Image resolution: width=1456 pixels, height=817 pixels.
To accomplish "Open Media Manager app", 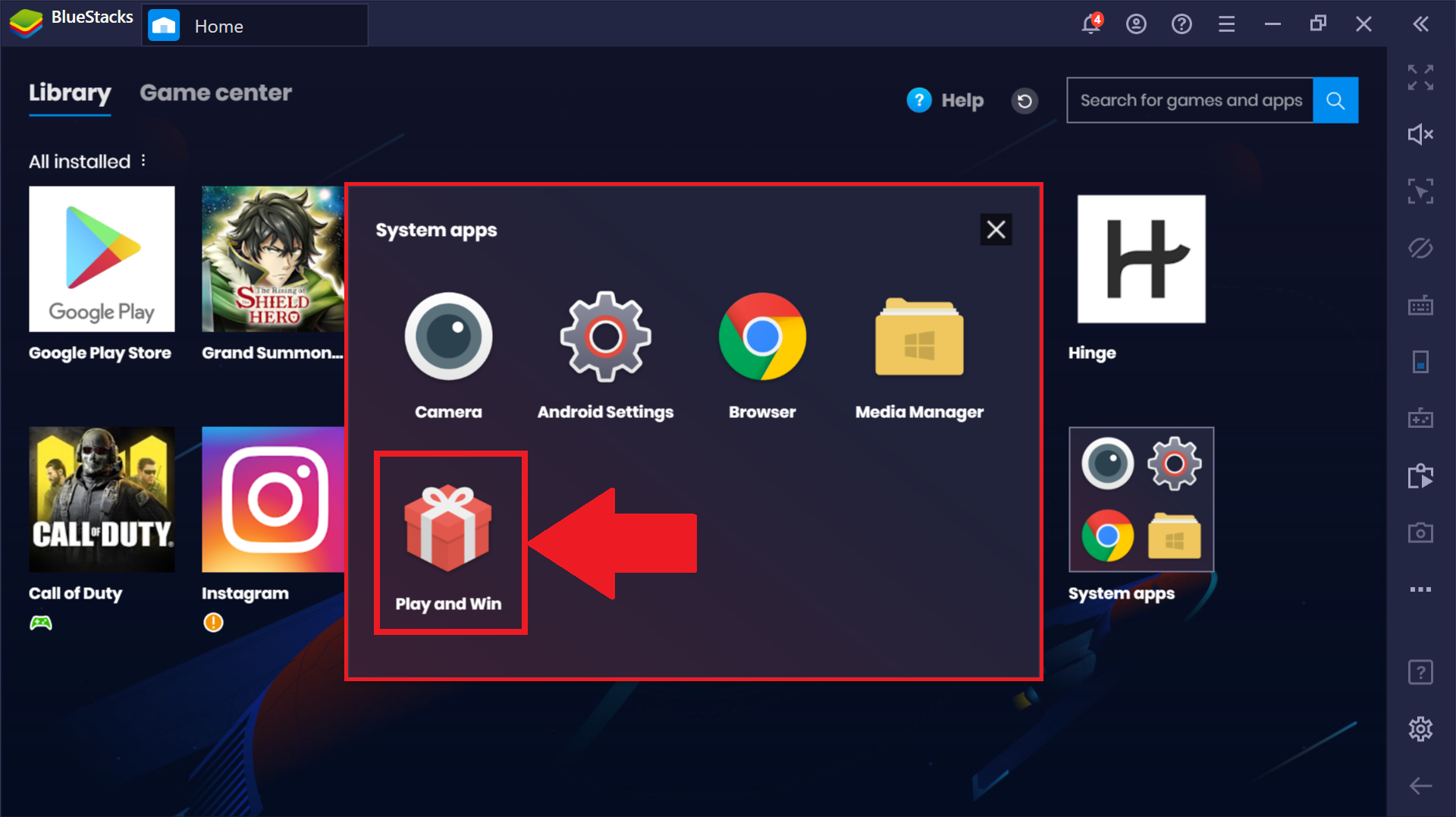I will coord(919,337).
